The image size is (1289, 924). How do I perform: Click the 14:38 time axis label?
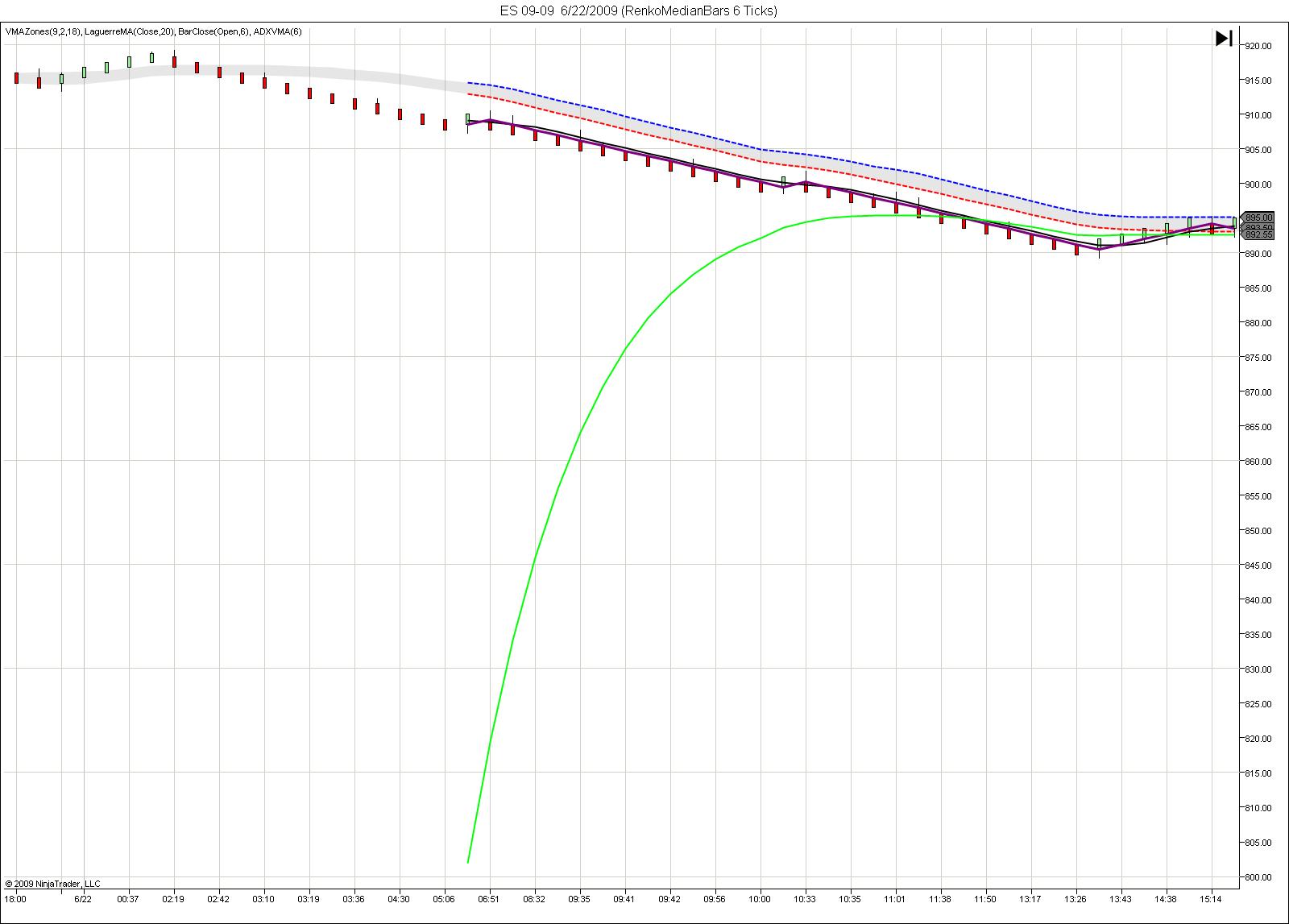(x=1166, y=899)
